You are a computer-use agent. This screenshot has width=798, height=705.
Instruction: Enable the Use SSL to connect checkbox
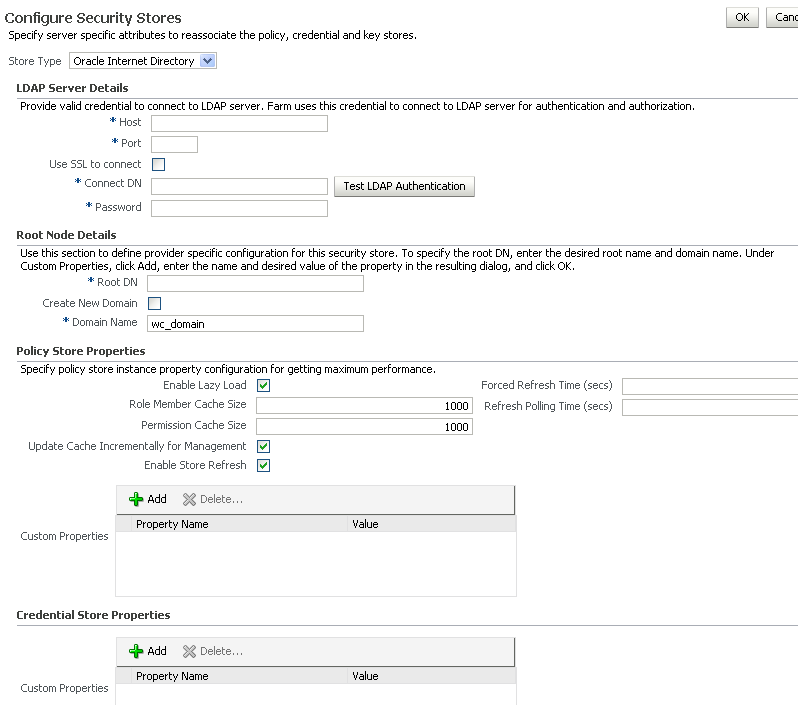click(158, 164)
